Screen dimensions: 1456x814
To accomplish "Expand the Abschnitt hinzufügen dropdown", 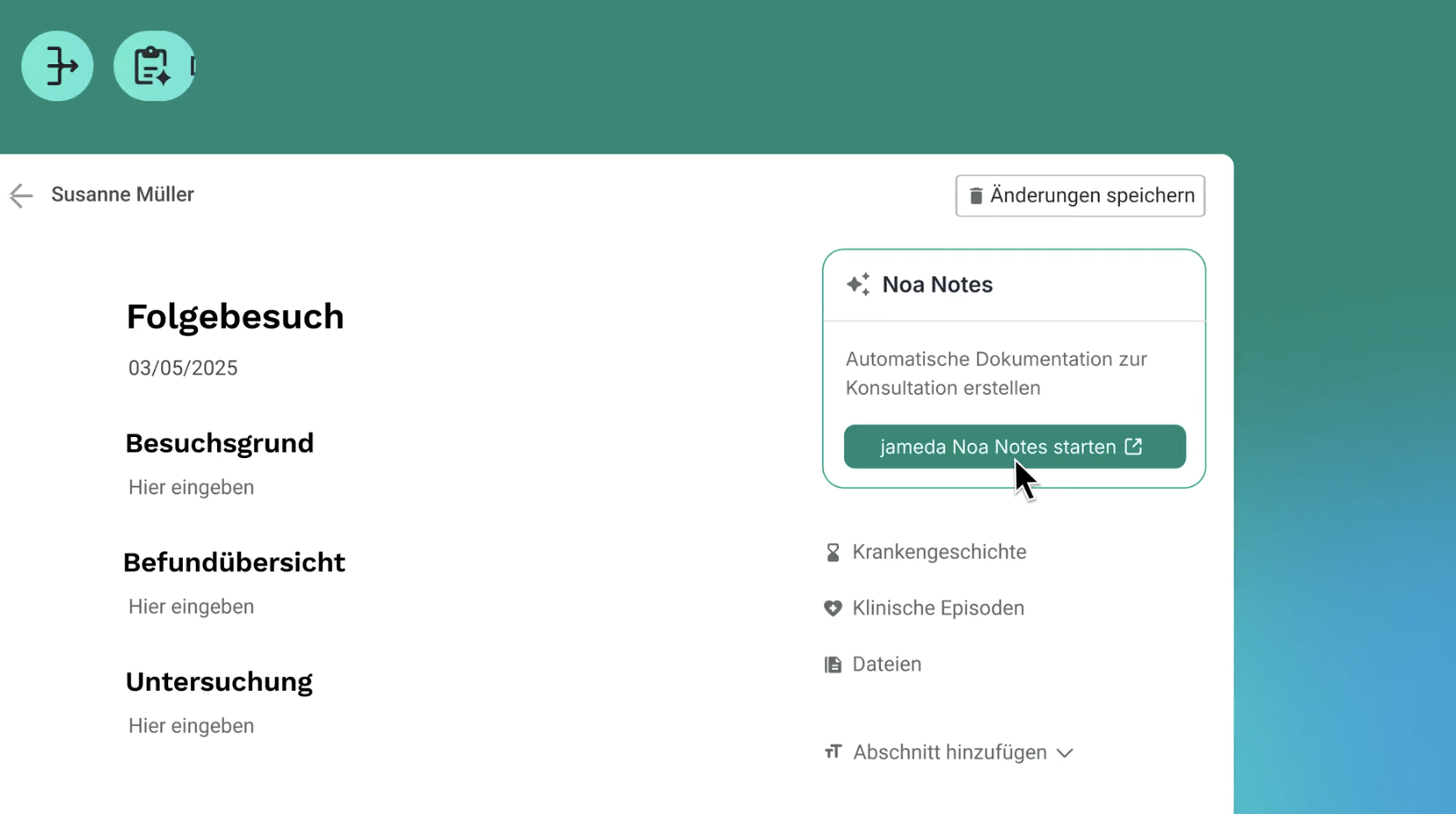I will (949, 752).
